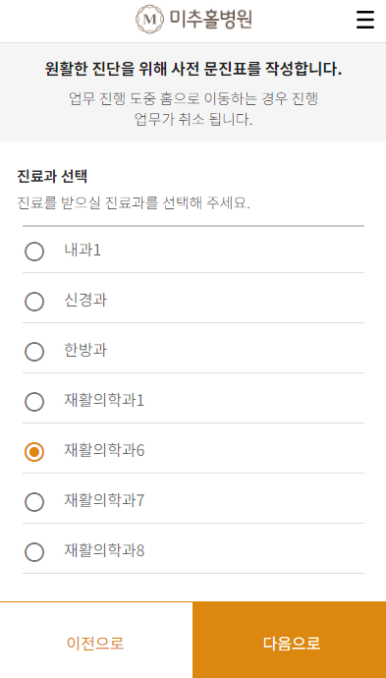Screen dimensions: 386x678
Task: Click the 재활의학과8 label text
Action: click(x=104, y=551)
